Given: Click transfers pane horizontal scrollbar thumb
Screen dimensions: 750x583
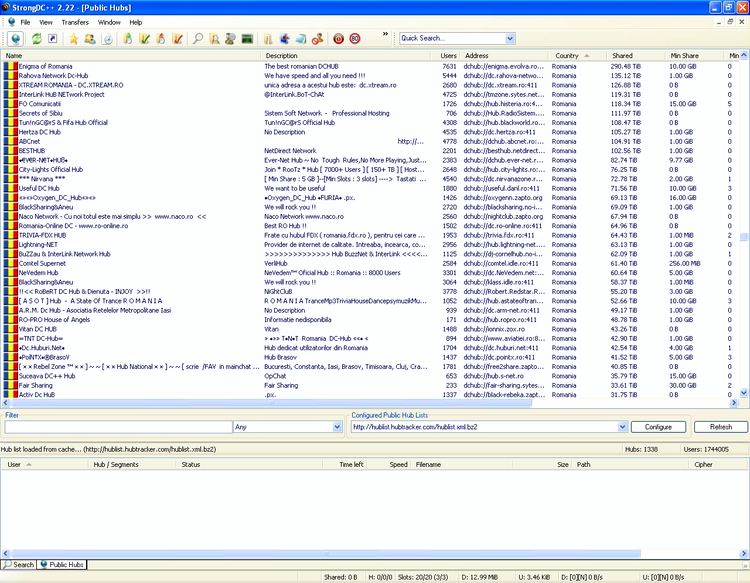Looking at the screenshot, I should (x=325, y=553).
